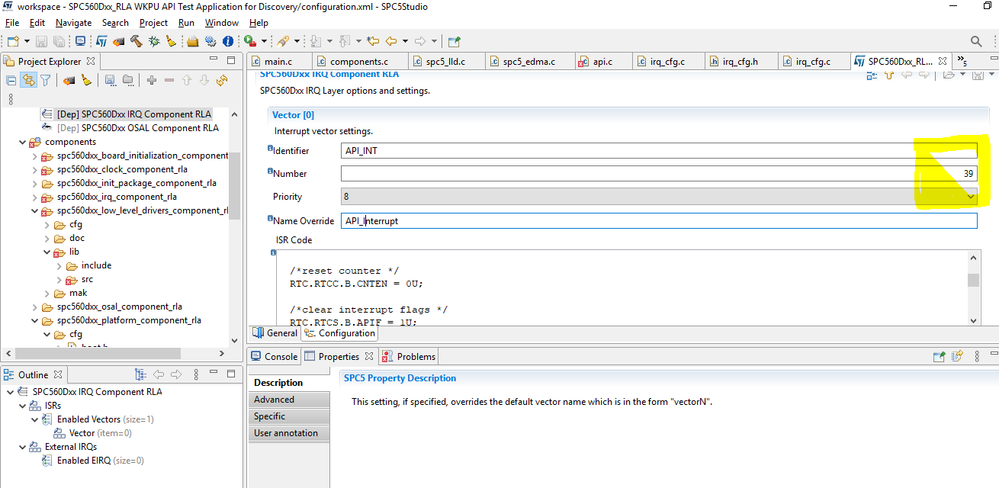Viewport: 999px width, 488px height.
Task: Click the open package icon in main toolbar
Action: point(193,41)
